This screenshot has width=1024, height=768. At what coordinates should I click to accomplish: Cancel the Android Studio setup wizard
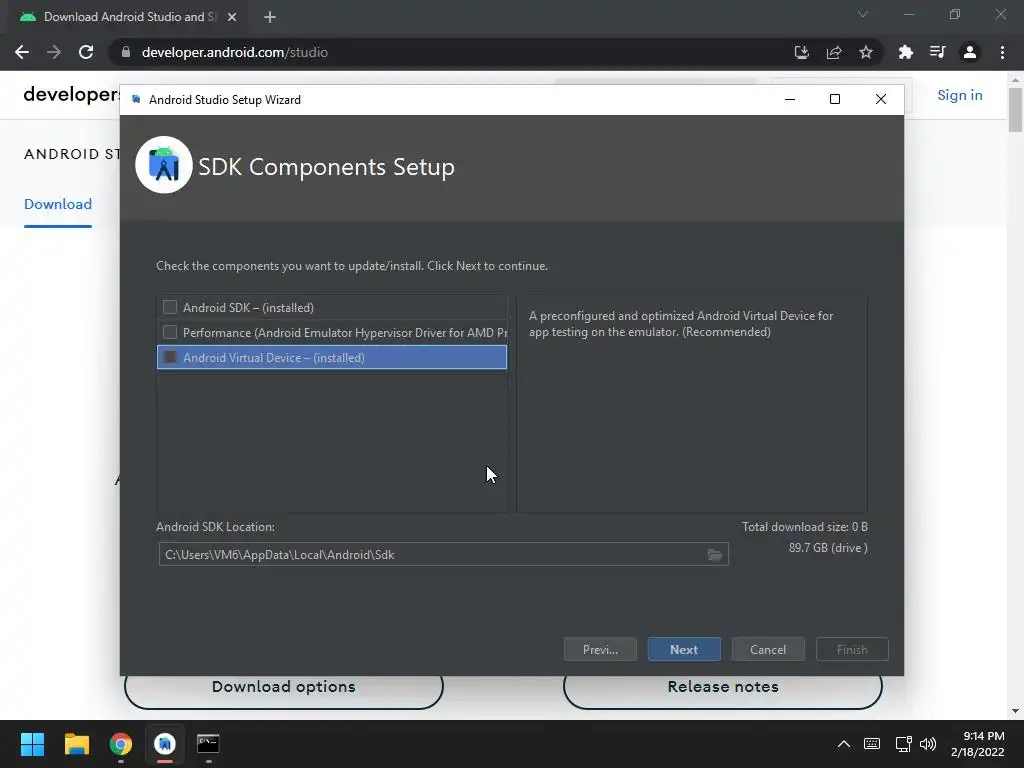click(x=768, y=649)
